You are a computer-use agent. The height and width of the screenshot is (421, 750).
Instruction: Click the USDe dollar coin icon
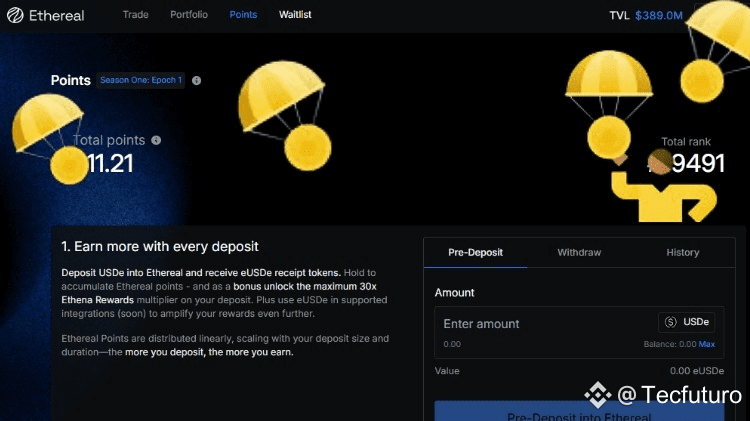[x=671, y=322]
